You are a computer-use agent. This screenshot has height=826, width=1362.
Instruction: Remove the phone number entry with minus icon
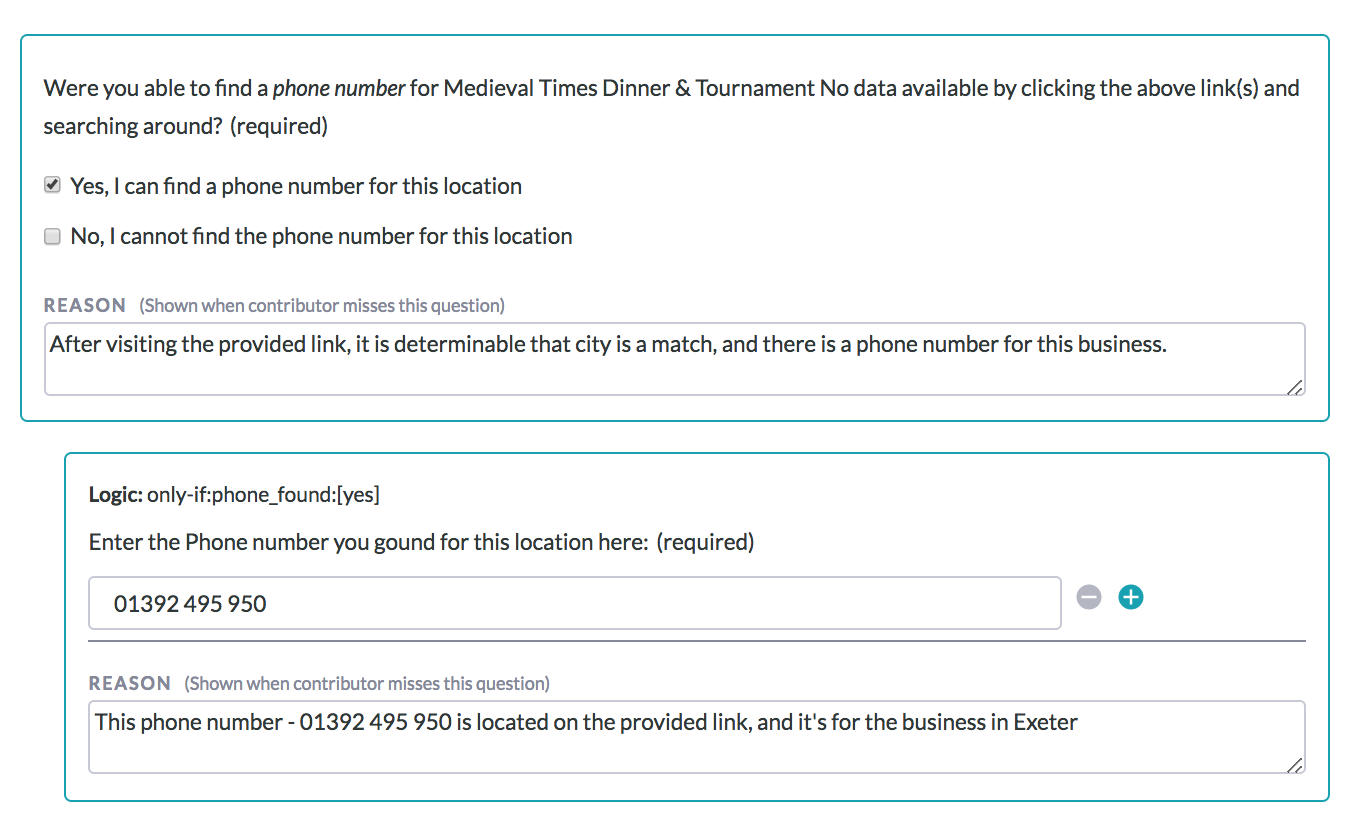pyautogui.click(x=1089, y=597)
